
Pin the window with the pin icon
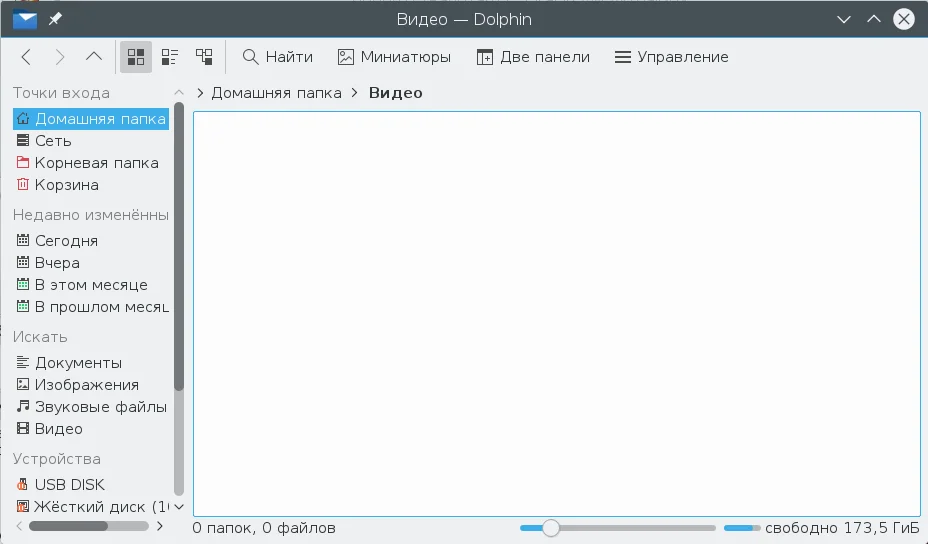pyautogui.click(x=55, y=19)
